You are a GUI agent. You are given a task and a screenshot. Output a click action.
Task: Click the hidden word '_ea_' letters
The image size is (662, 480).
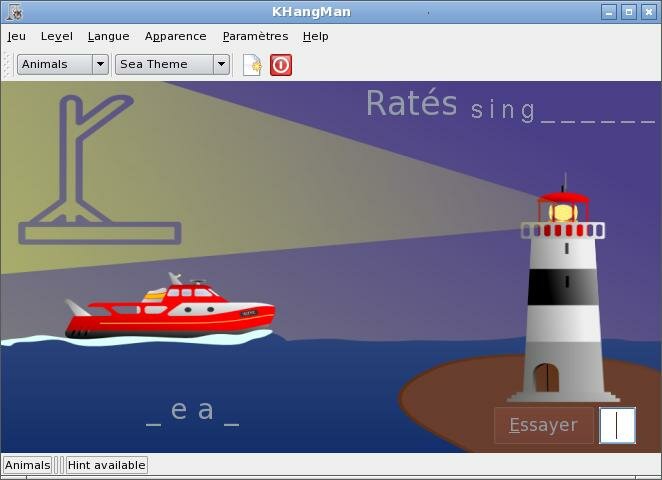[x=193, y=412]
